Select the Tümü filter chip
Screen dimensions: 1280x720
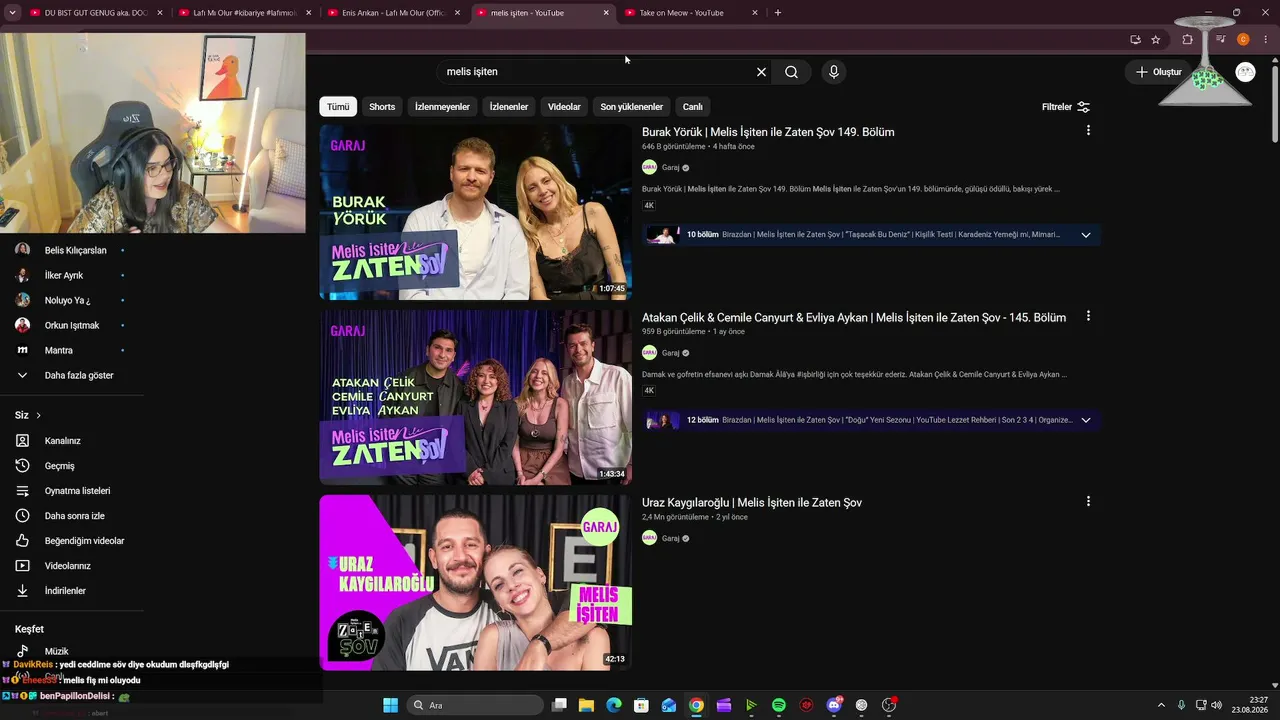coord(338,107)
